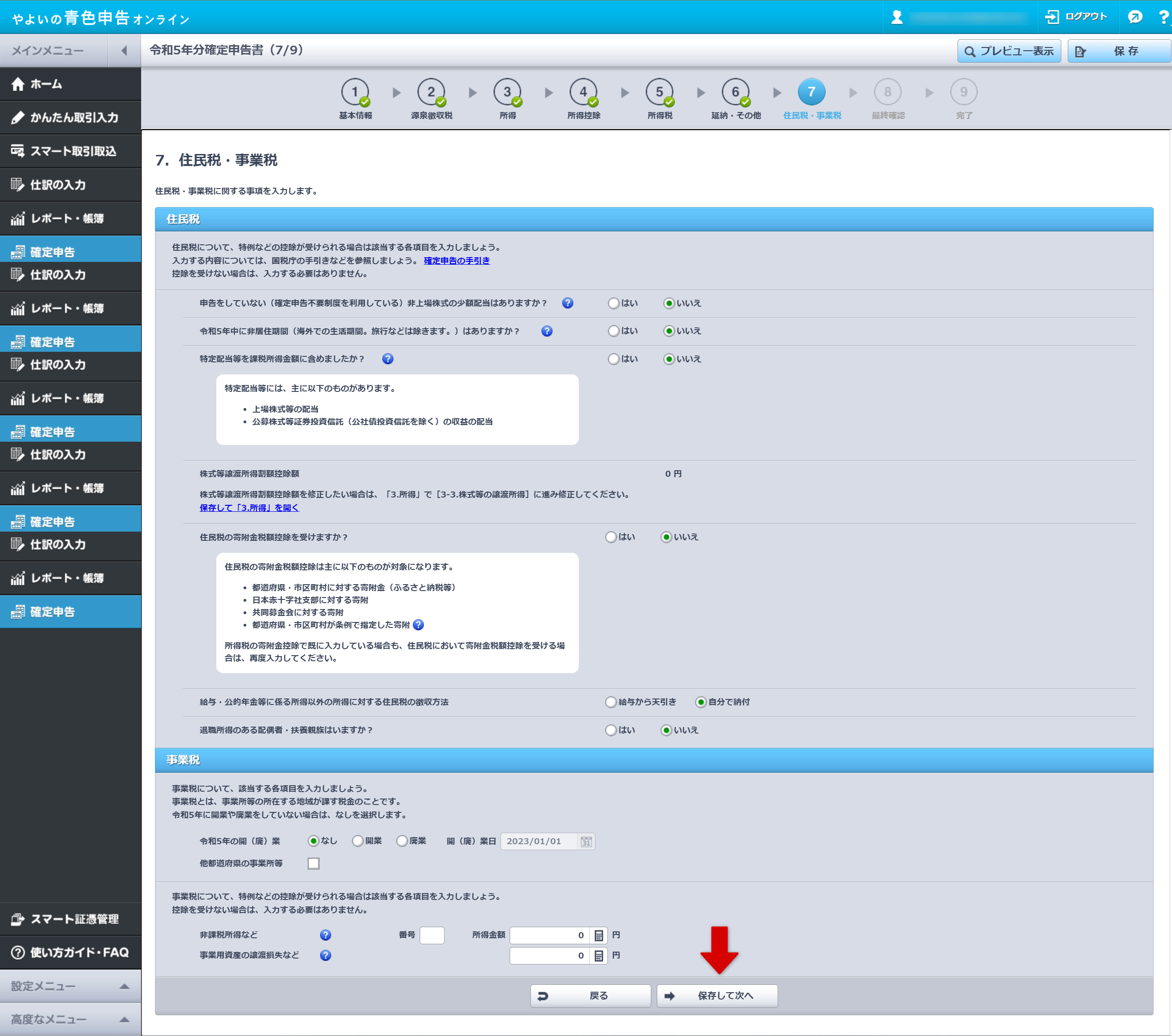Go to step 1 基本情報
Image resolution: width=1172 pixels, height=1036 pixels.
tap(355, 92)
